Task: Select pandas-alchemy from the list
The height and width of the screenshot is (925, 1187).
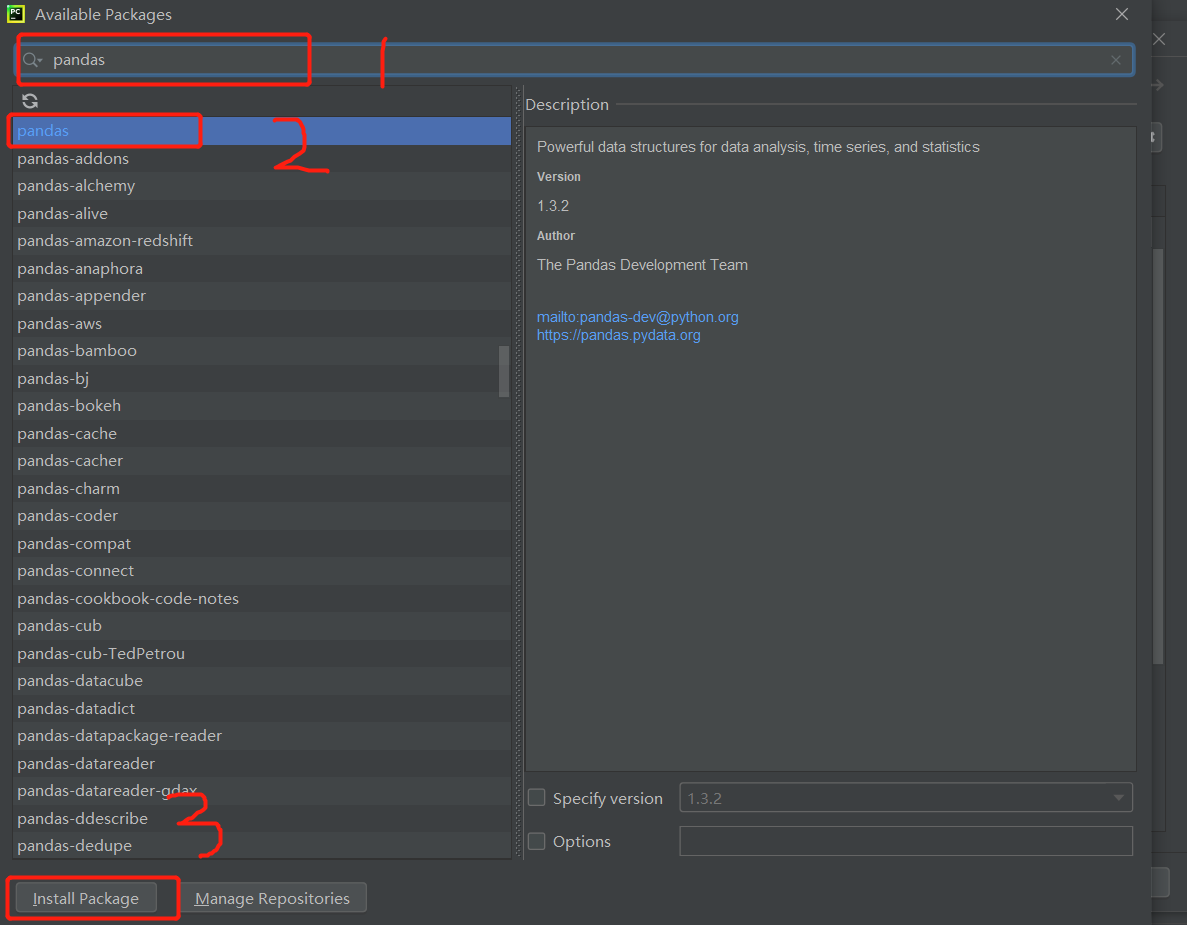Action: (76, 186)
